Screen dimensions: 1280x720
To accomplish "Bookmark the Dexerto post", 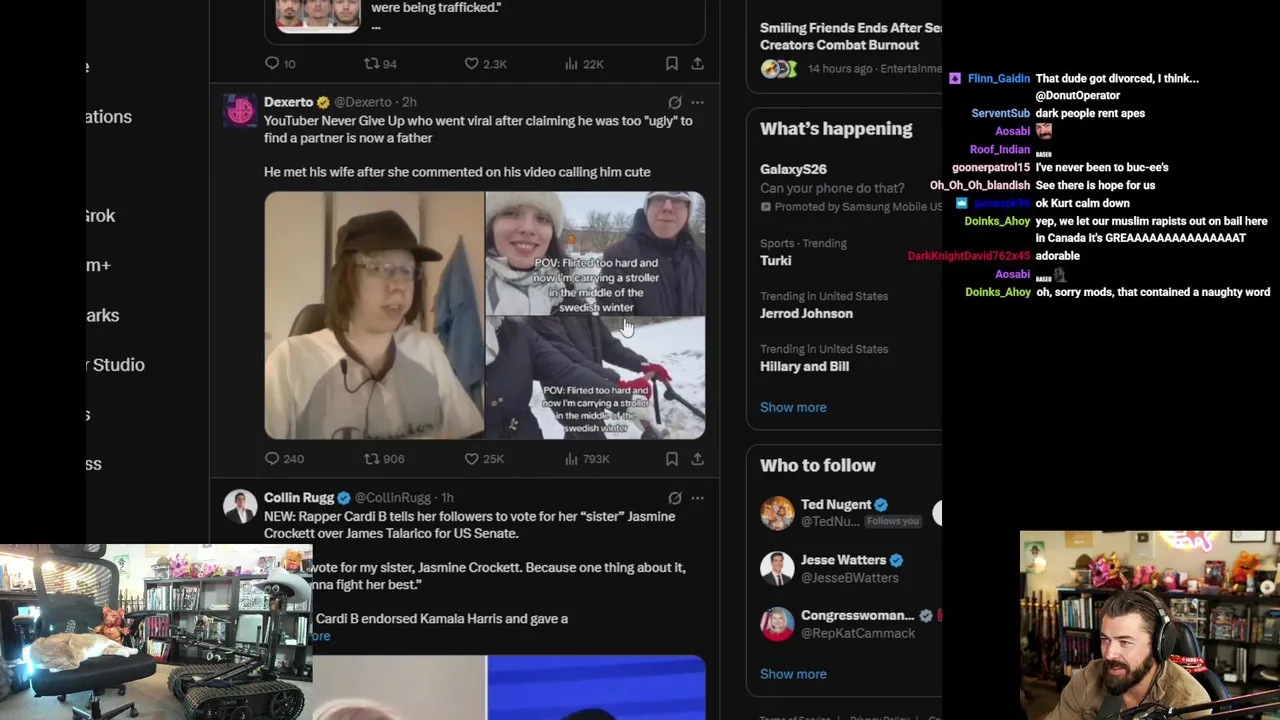I will pyautogui.click(x=672, y=459).
